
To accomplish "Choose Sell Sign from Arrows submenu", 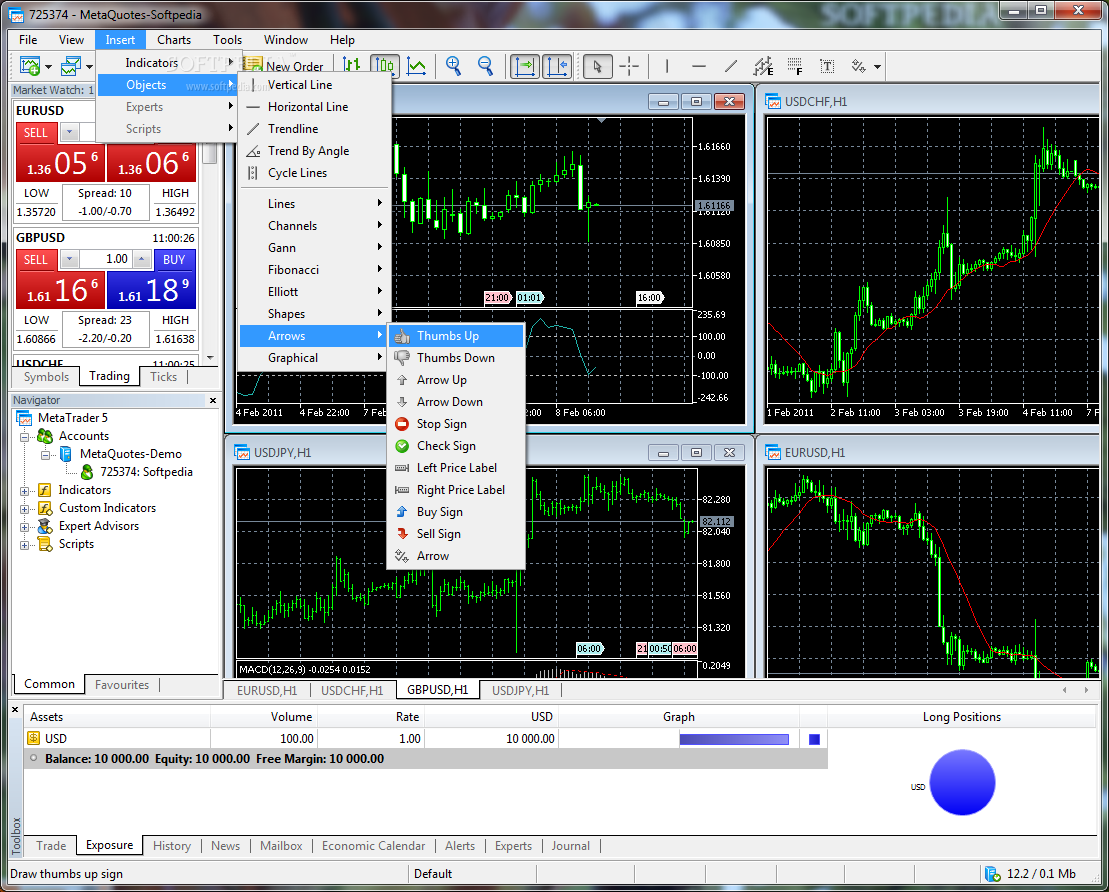I will 456,533.
